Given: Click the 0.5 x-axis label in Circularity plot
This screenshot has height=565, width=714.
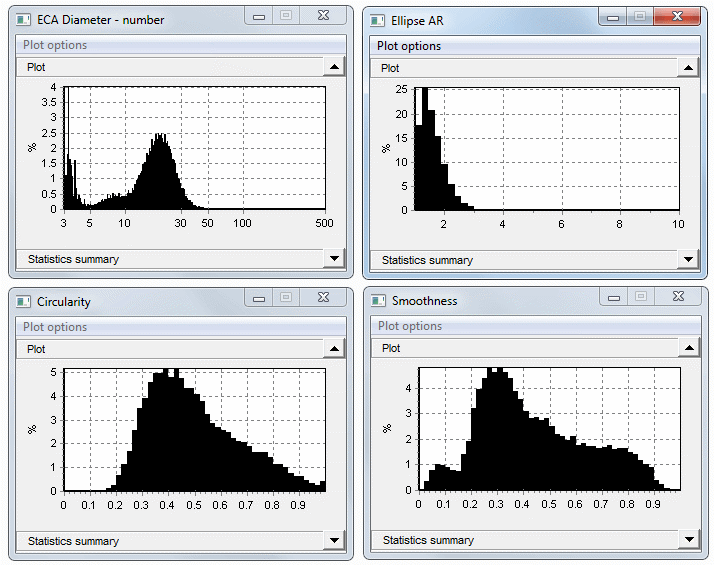Looking at the screenshot, I should [x=194, y=505].
